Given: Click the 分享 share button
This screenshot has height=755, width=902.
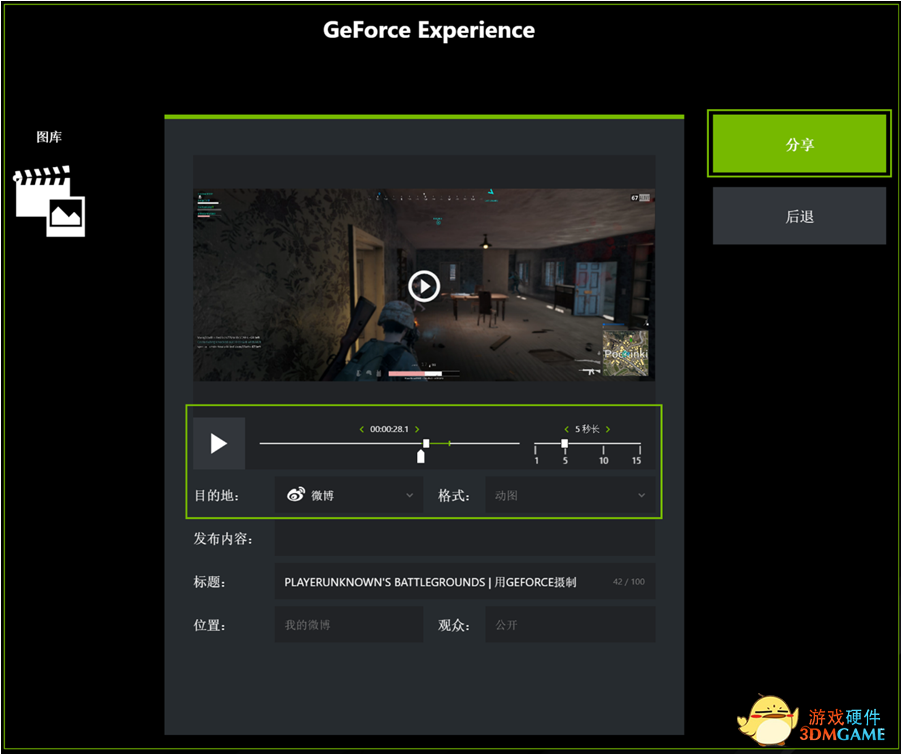Looking at the screenshot, I should pyautogui.click(x=799, y=143).
